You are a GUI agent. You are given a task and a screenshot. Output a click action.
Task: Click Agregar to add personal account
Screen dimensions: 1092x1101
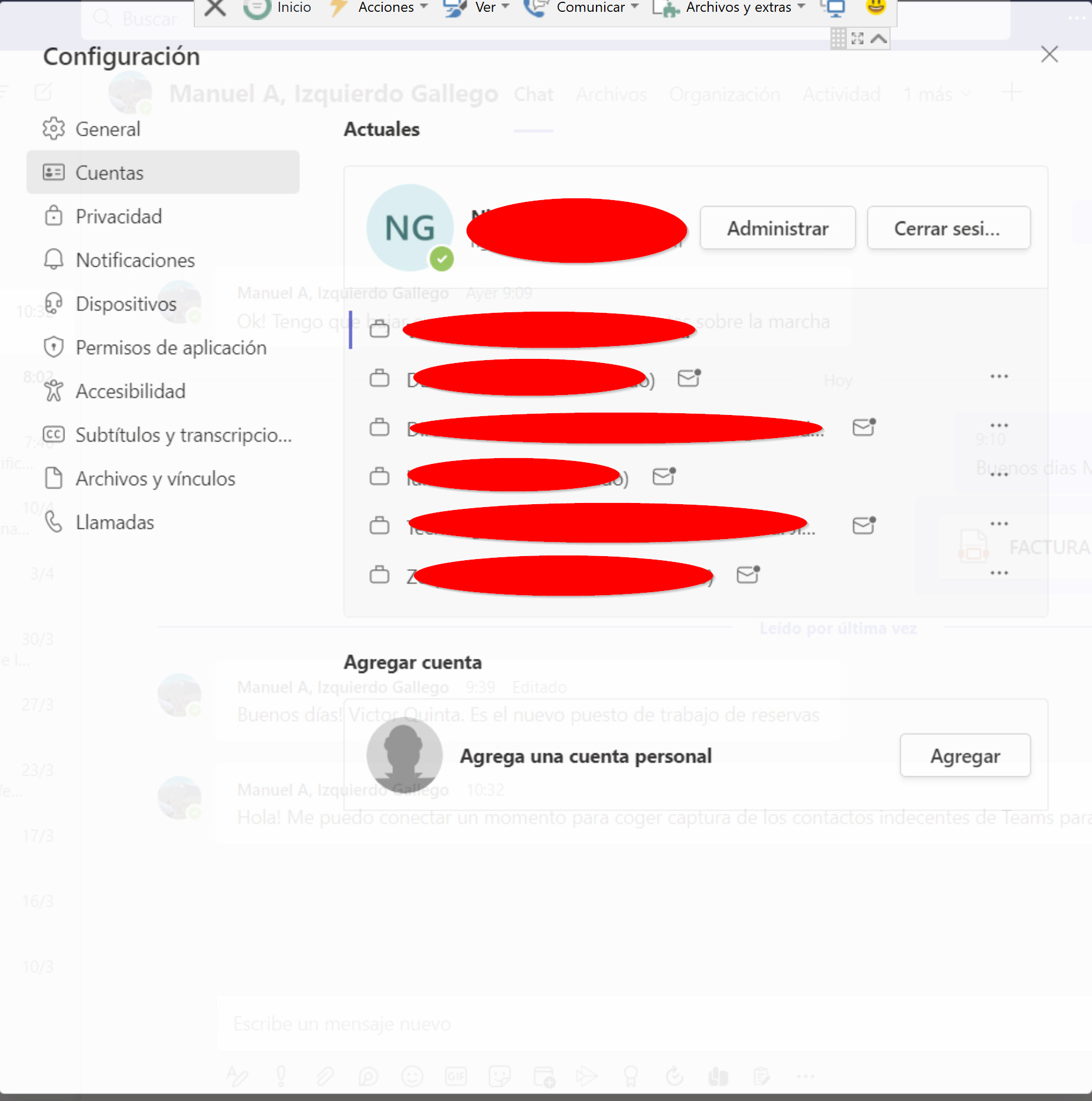965,756
